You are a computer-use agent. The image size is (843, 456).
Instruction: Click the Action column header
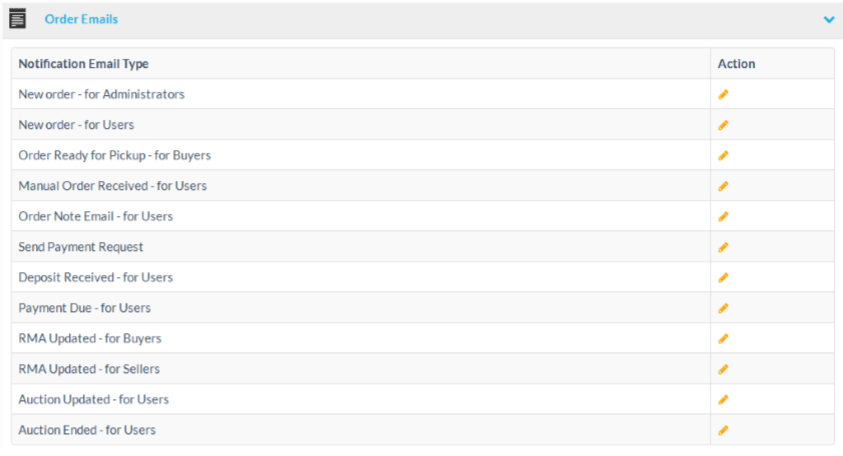pyautogui.click(x=736, y=64)
